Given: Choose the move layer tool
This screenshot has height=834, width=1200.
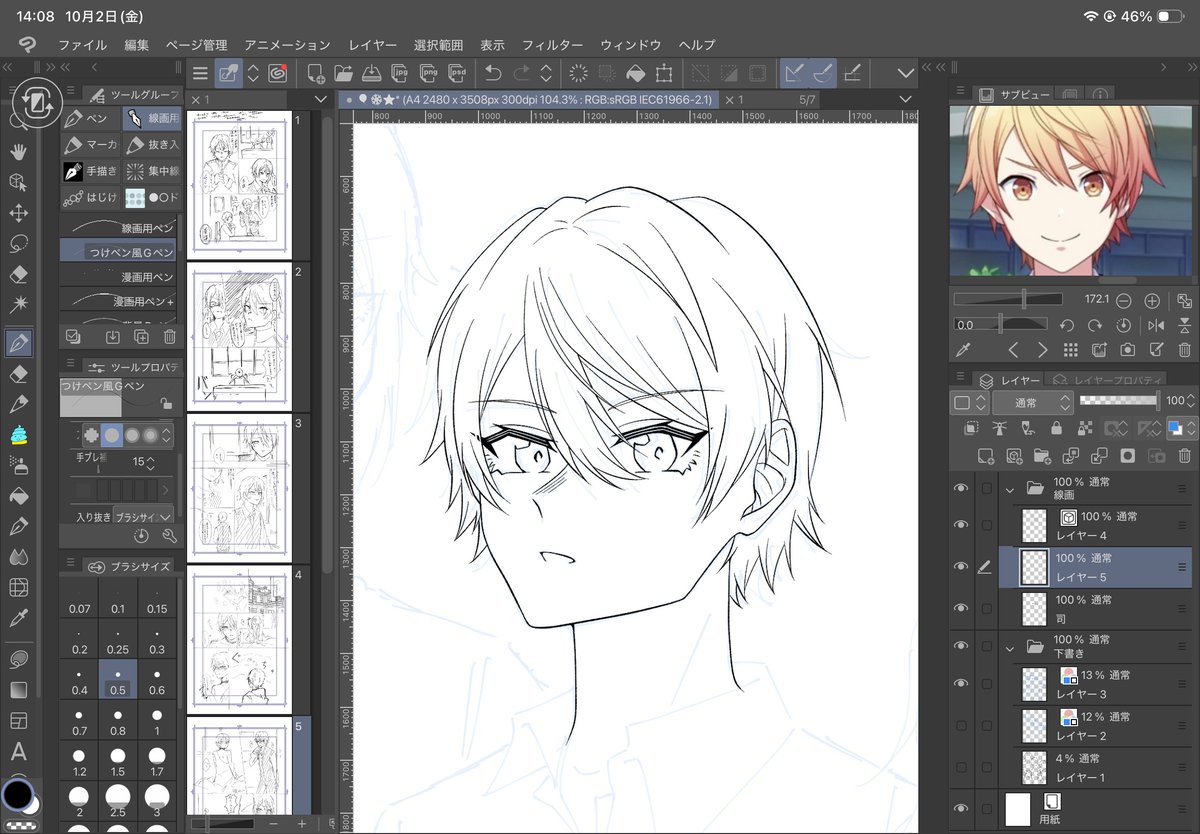Looking at the screenshot, I should click(x=18, y=213).
